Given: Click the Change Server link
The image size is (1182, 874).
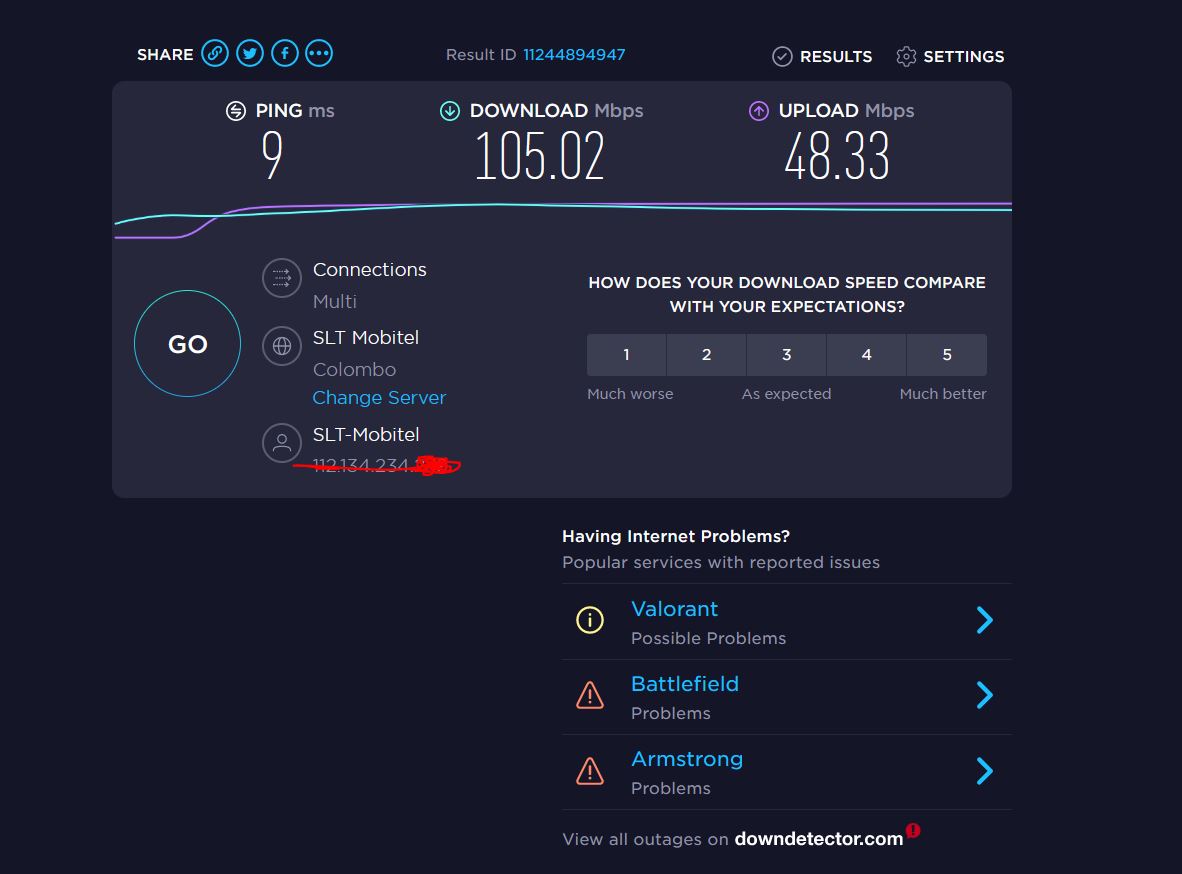Looking at the screenshot, I should coord(379,397).
